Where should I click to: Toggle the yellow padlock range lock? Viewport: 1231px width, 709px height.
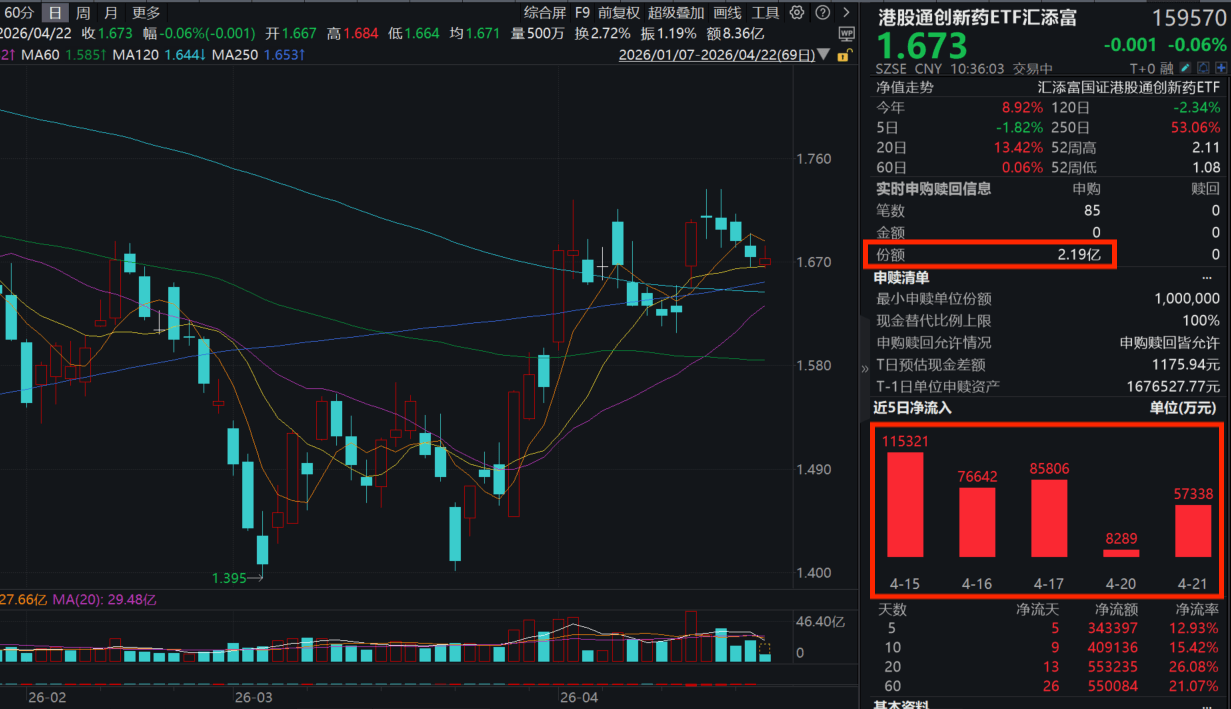[846, 55]
